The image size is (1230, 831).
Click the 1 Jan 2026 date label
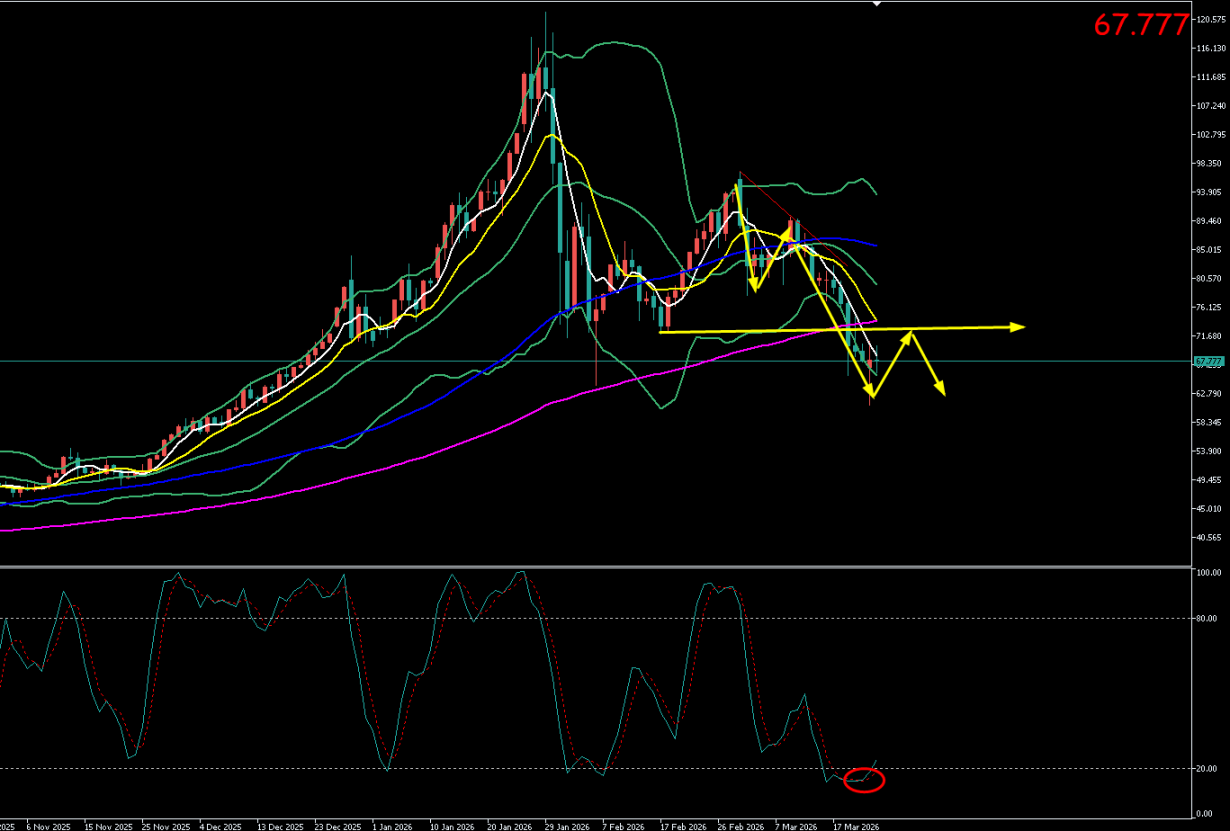(392, 827)
